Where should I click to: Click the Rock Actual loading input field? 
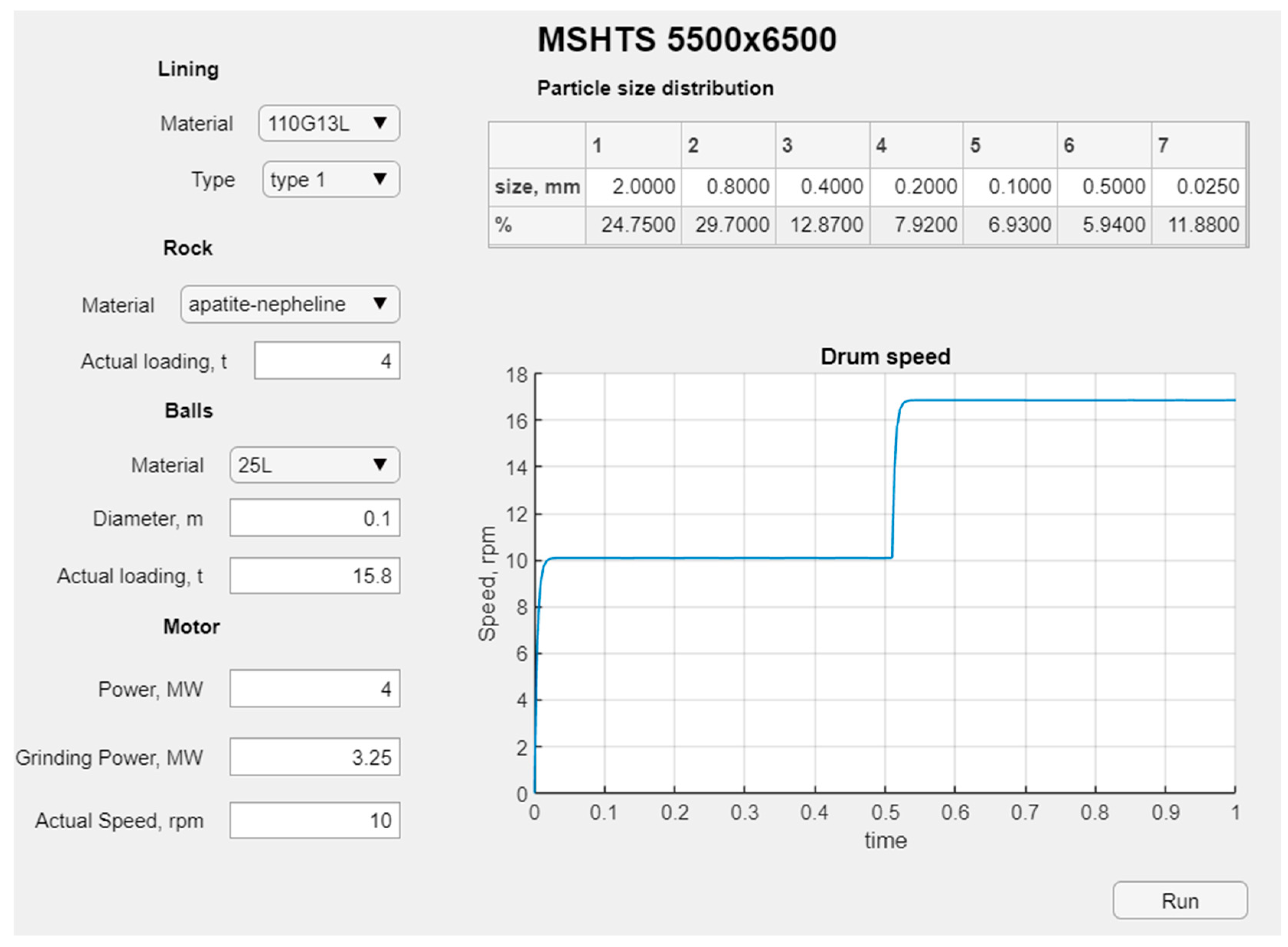click(327, 361)
